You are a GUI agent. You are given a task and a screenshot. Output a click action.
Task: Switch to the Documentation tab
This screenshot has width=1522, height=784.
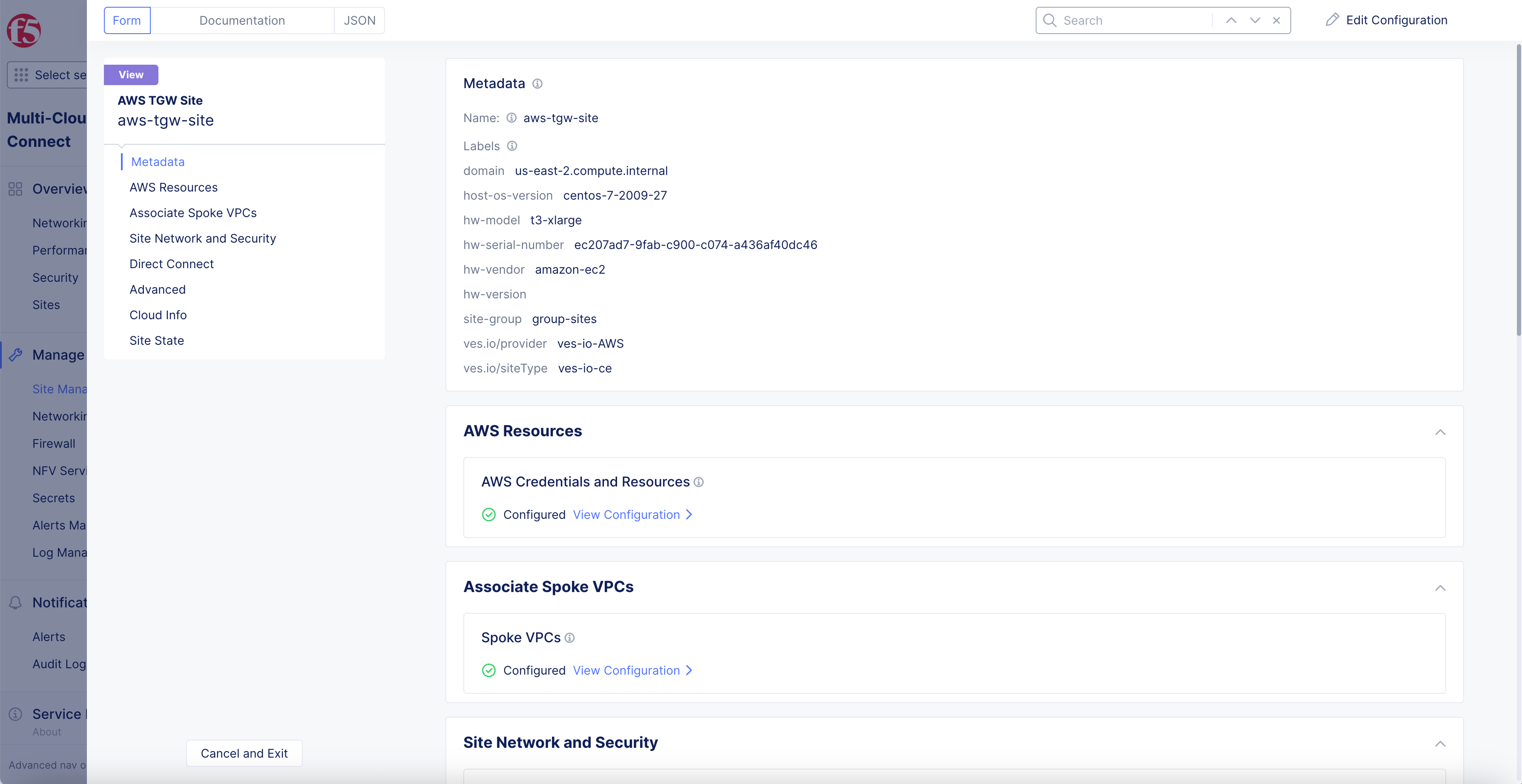click(242, 21)
